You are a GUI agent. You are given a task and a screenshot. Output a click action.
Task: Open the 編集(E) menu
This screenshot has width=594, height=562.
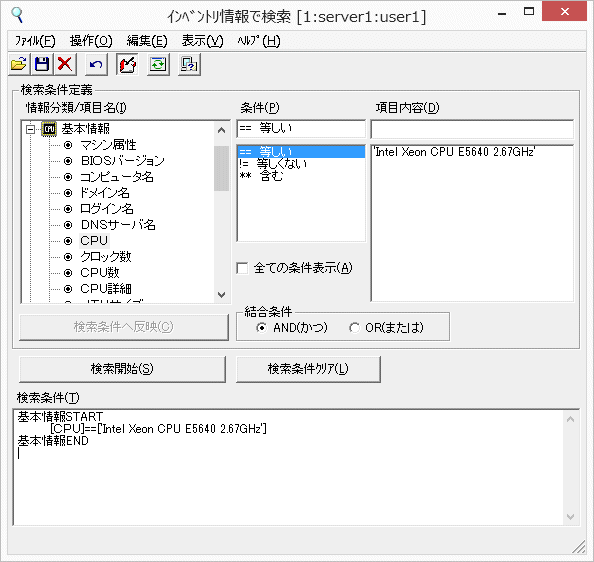[x=147, y=41]
